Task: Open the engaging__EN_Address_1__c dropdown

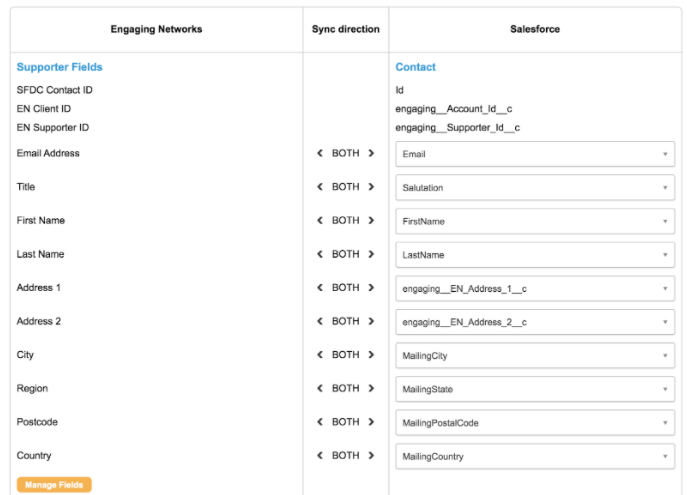Action: point(534,289)
